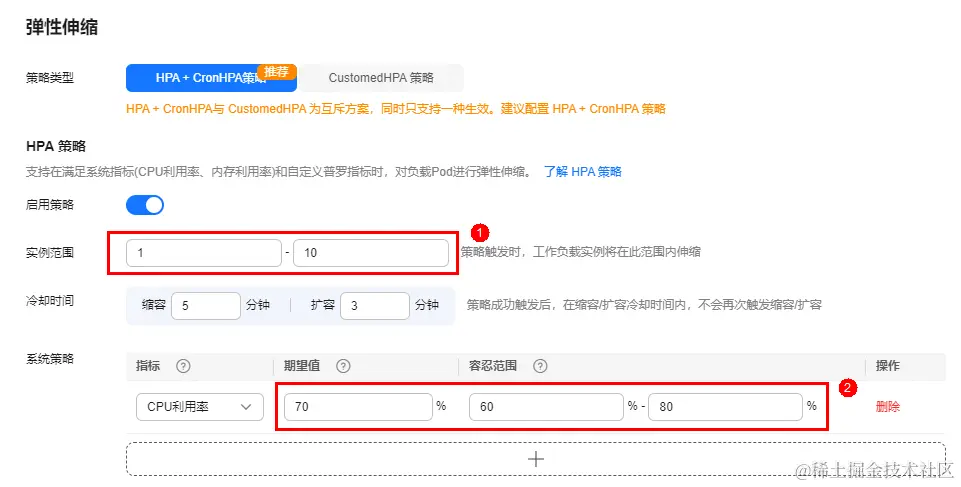Click the minimum instance range field

point(203,252)
